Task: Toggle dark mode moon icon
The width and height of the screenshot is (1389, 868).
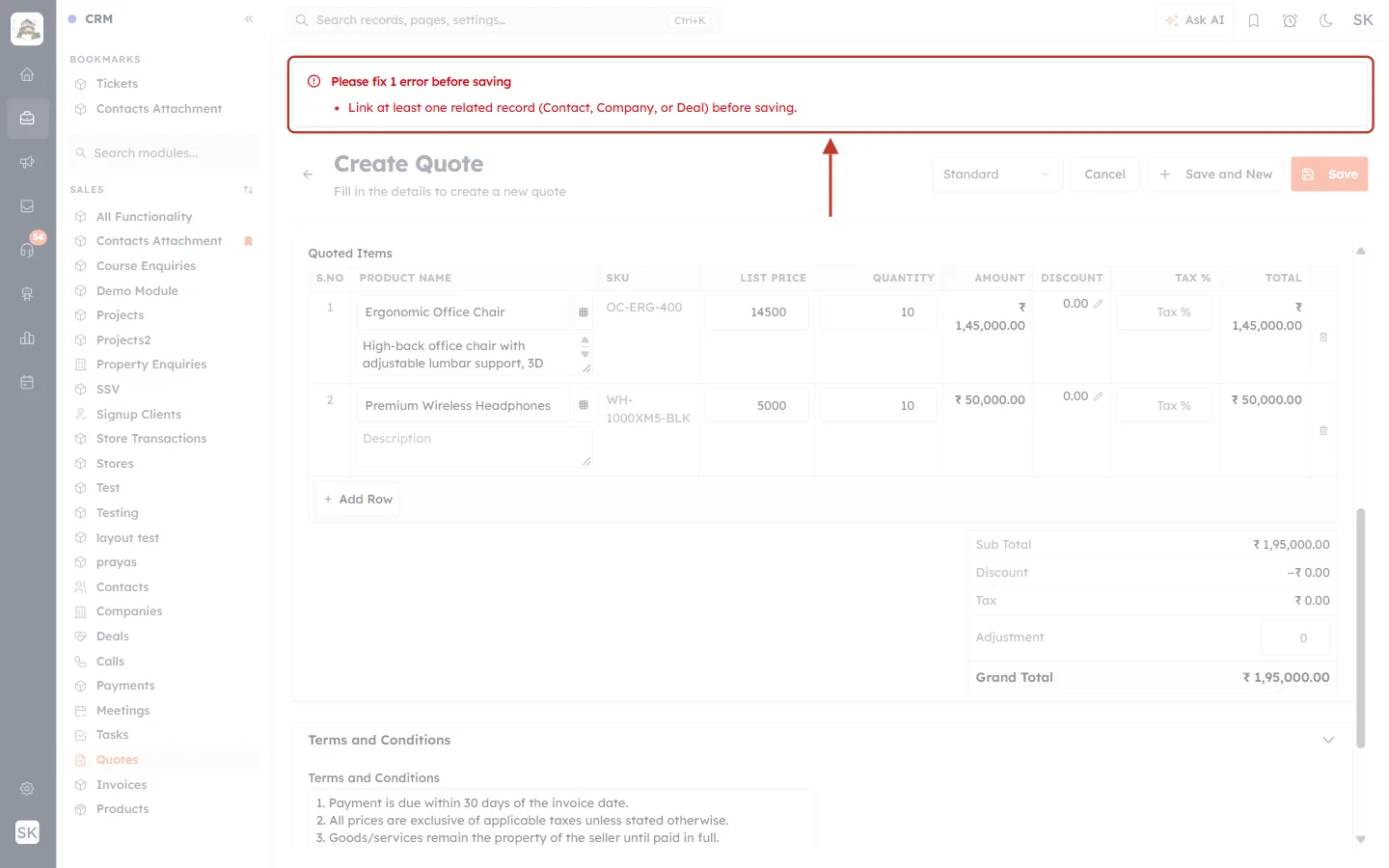Action: 1326,20
